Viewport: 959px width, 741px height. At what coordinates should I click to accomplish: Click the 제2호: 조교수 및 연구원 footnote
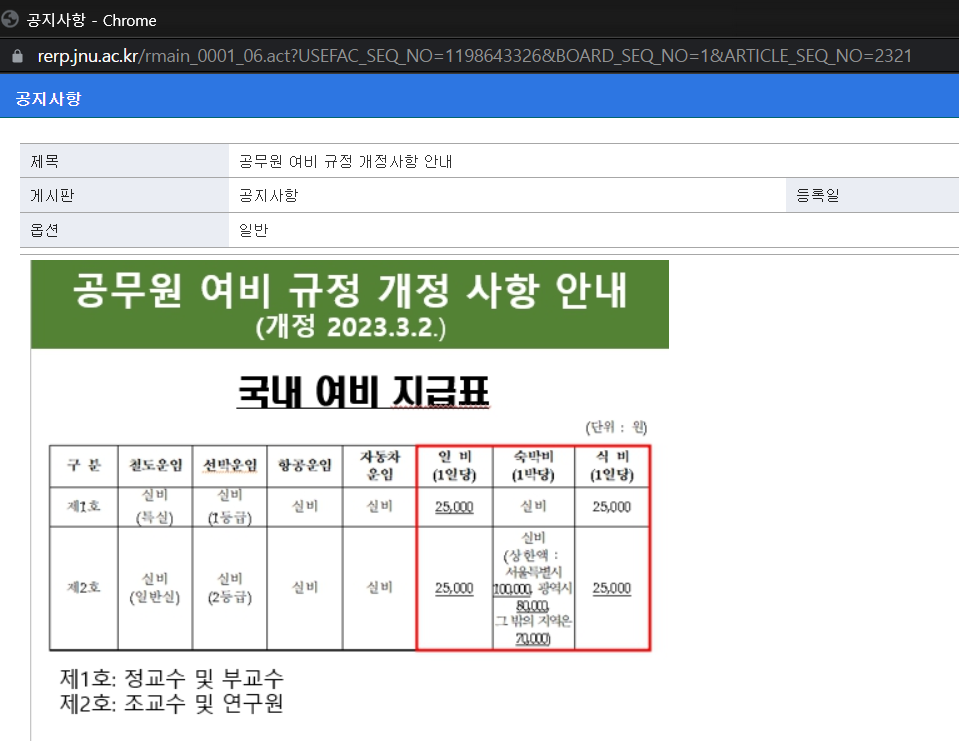pos(171,704)
